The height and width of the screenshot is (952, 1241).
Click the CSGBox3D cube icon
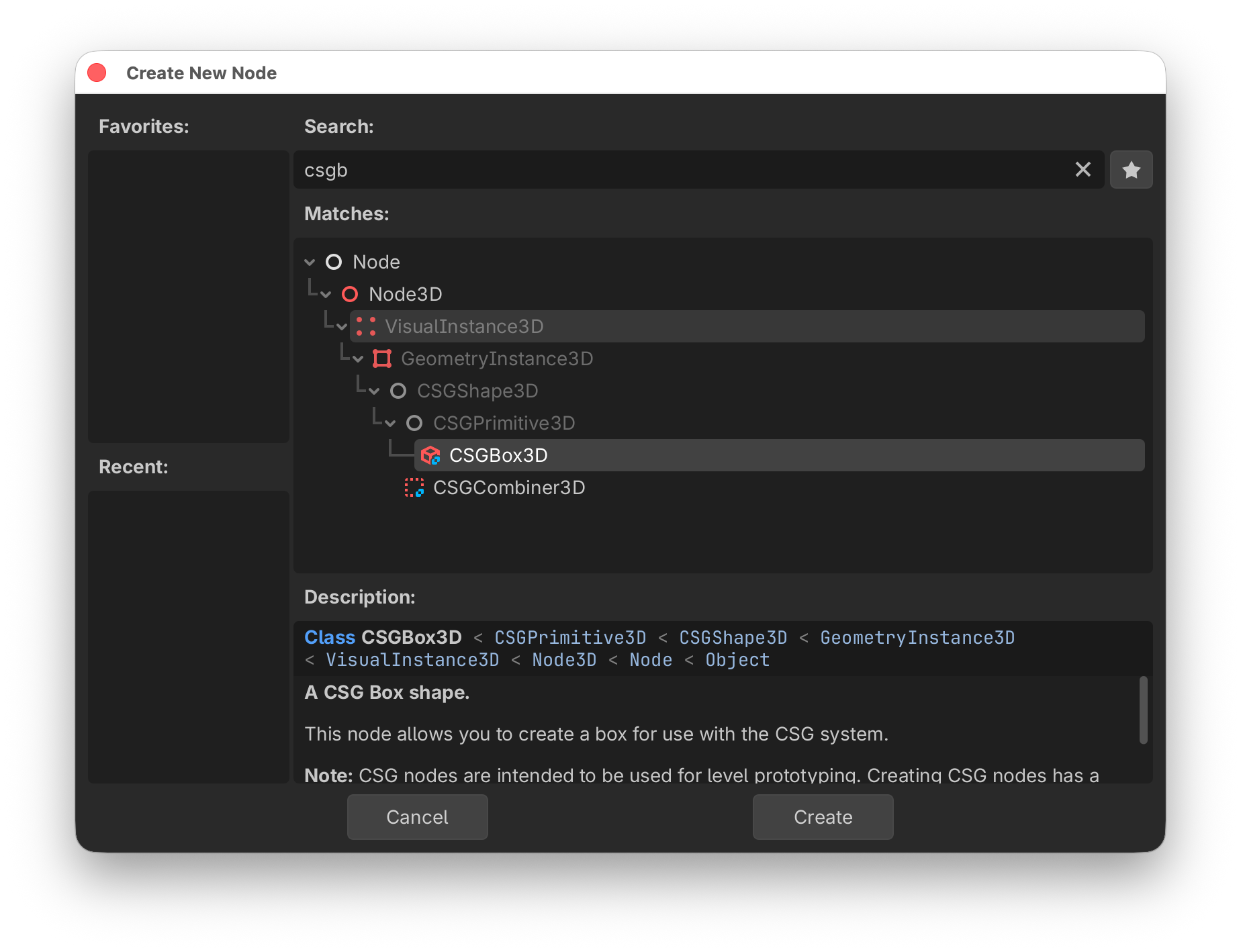(430, 456)
